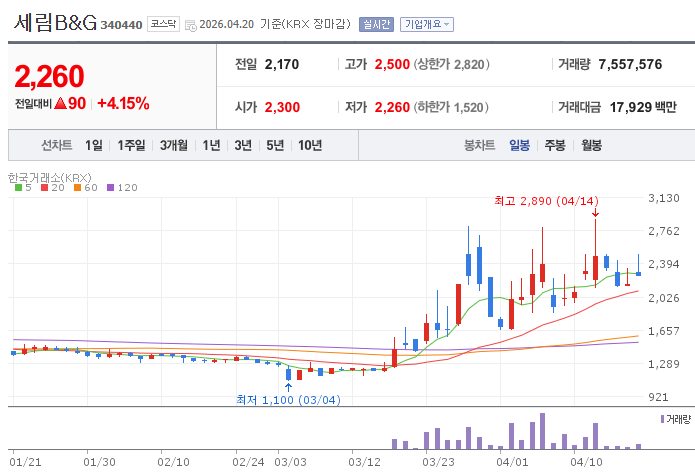This screenshot has height=476, width=695.
Task: Click the lower limit 하한가 1,520 text
Action: click(x=451, y=107)
